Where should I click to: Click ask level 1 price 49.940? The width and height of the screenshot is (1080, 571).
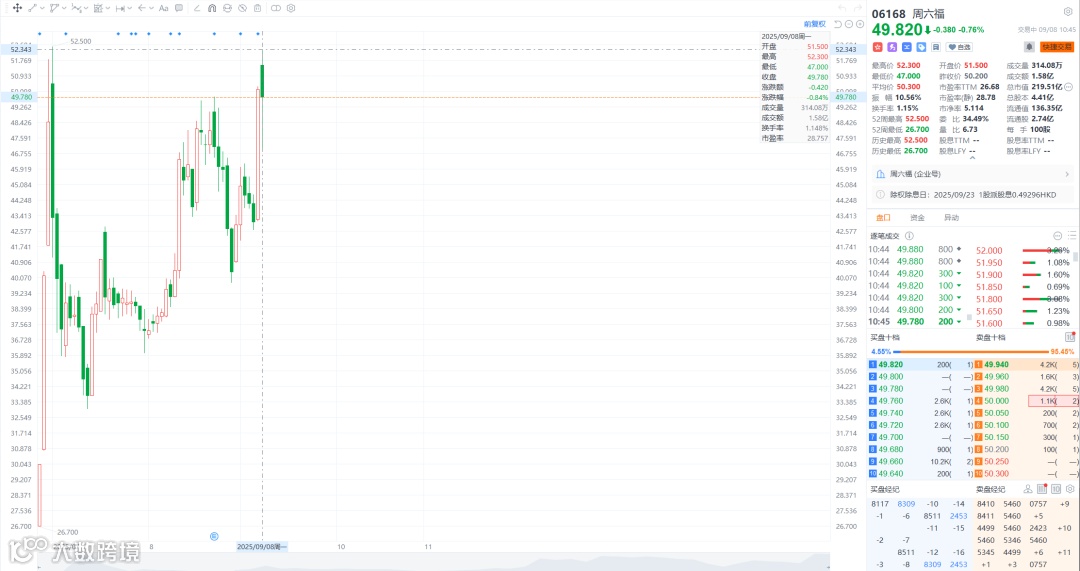(997, 364)
